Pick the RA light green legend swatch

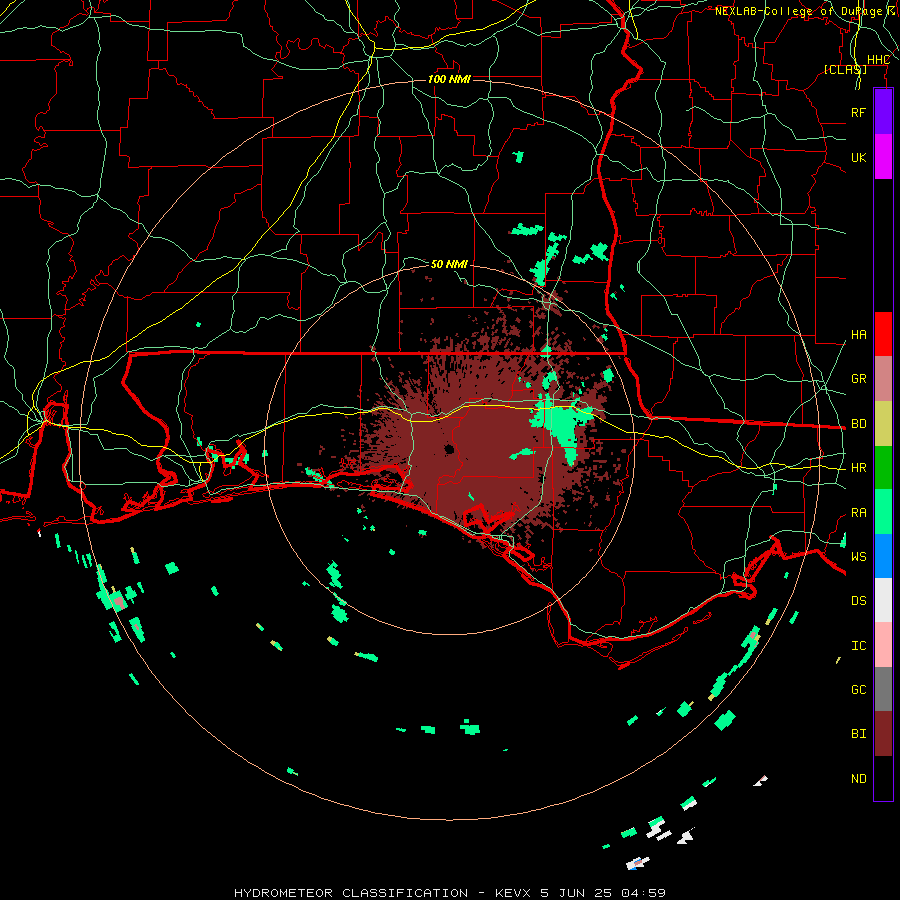click(883, 512)
